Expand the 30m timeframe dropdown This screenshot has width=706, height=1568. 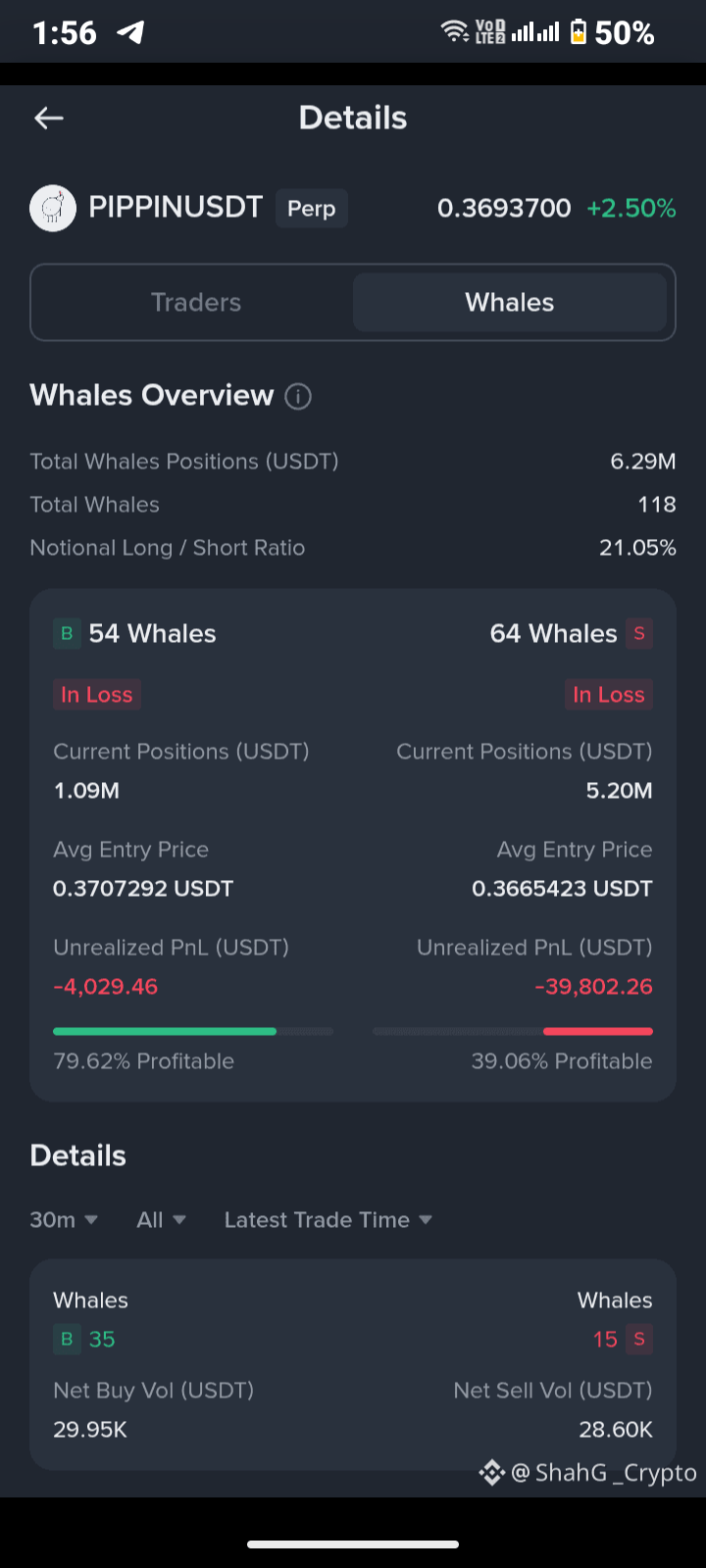64,1220
